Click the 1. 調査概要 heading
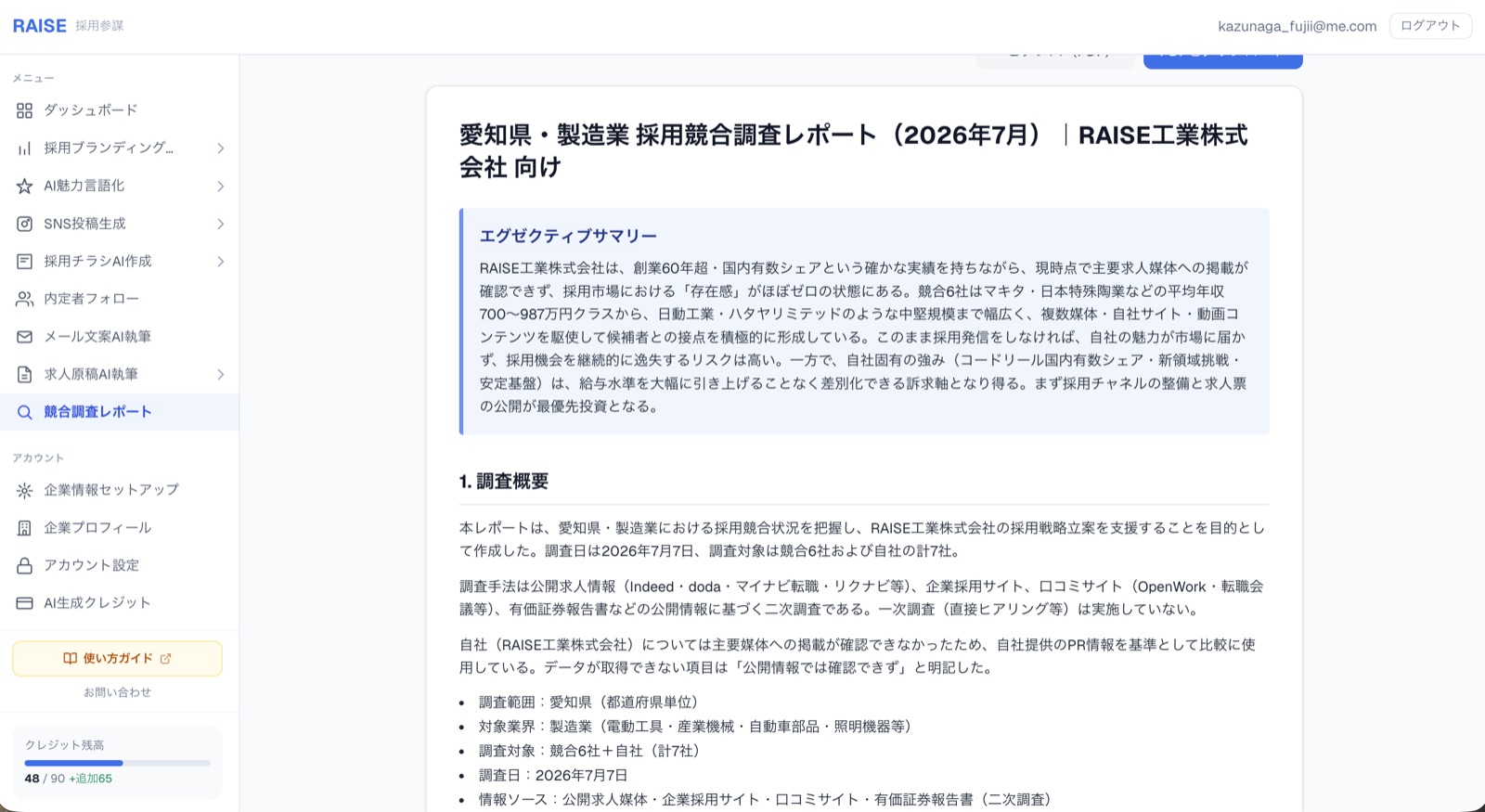The image size is (1485, 812). point(504,481)
